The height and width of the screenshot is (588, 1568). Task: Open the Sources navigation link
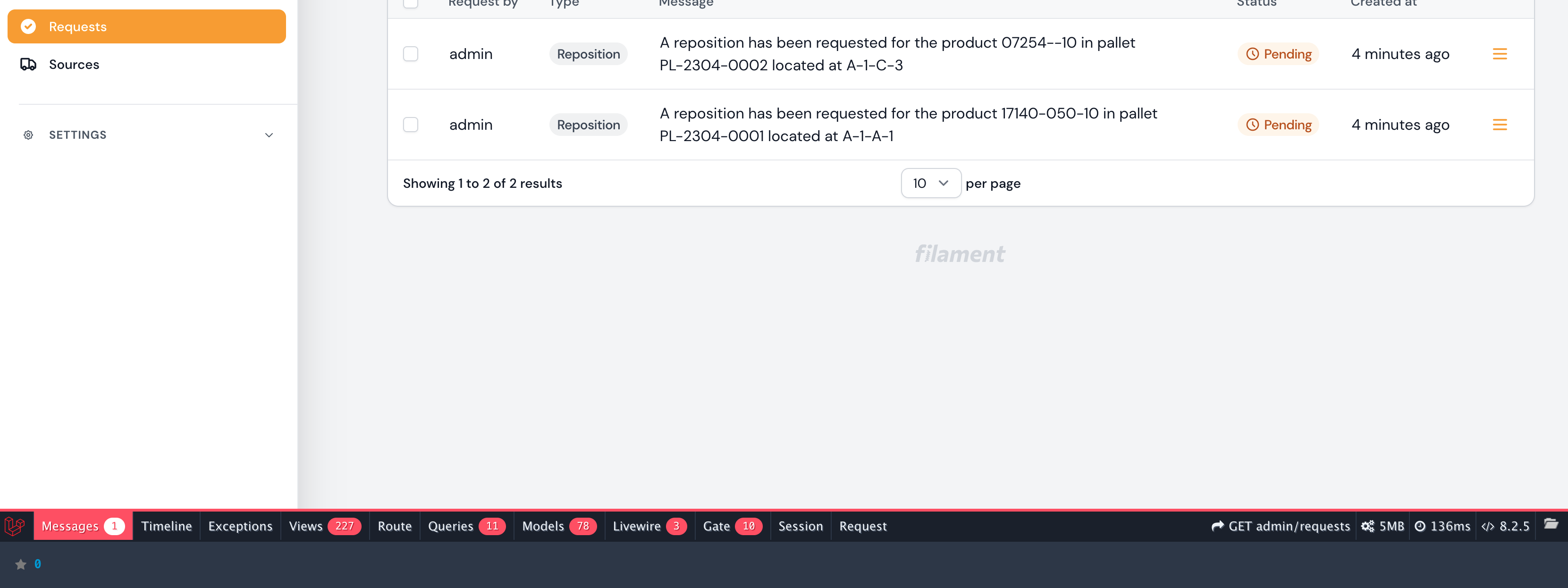(74, 65)
